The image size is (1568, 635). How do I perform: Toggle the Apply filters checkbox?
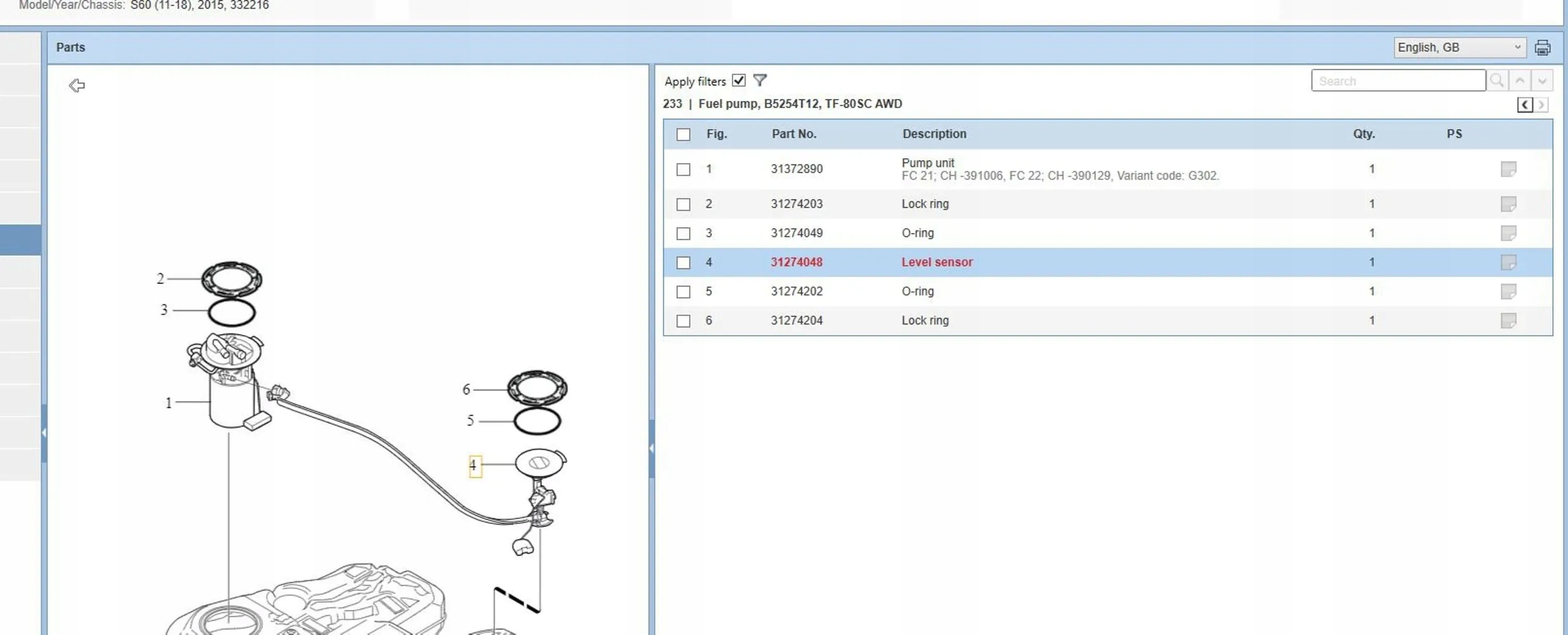pyautogui.click(x=739, y=80)
